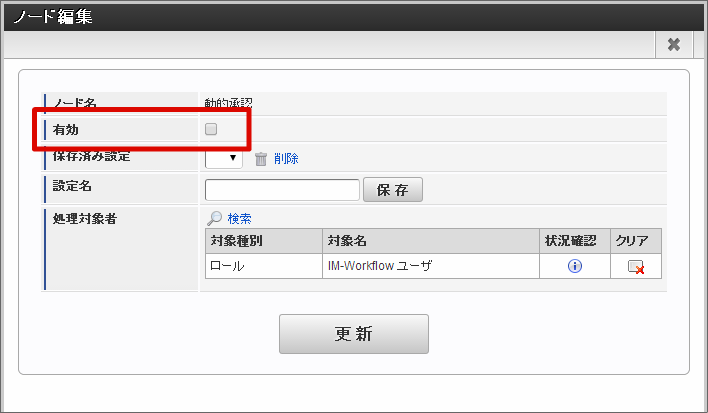The height and width of the screenshot is (413, 708).
Task: Click the クリア column header
Action: tap(636, 241)
